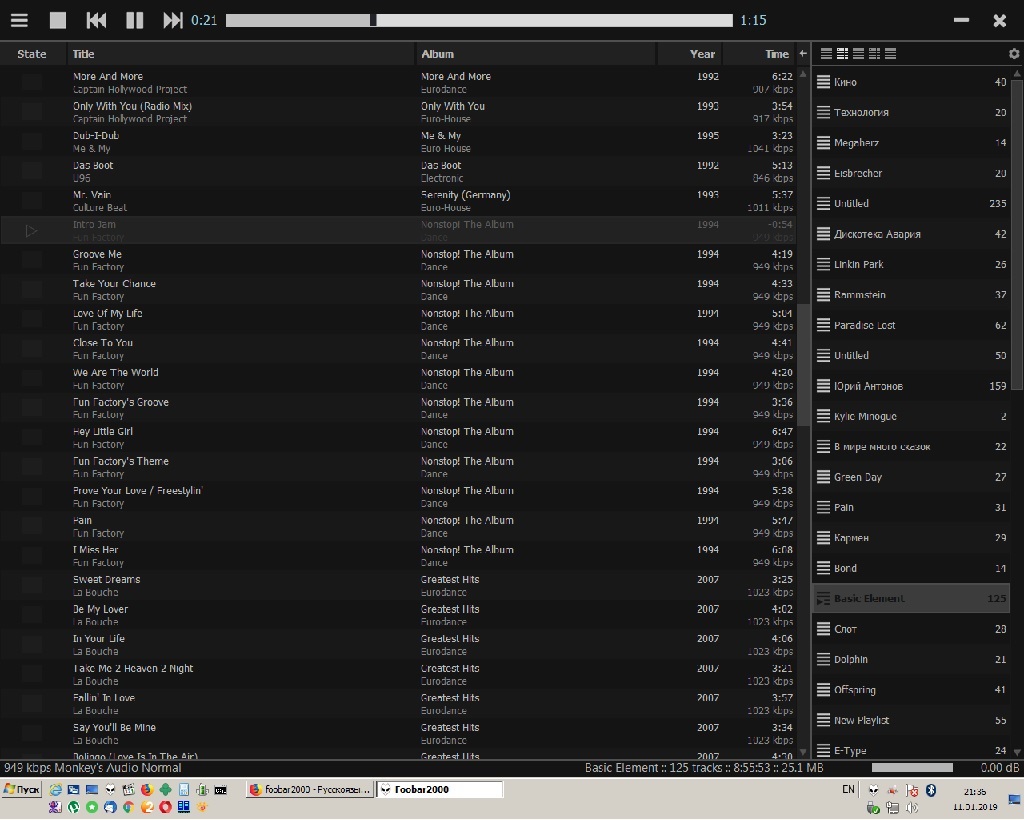Screen dimensions: 1026x820
Task: Choose the third playlist layout icon
Action: coord(858,54)
